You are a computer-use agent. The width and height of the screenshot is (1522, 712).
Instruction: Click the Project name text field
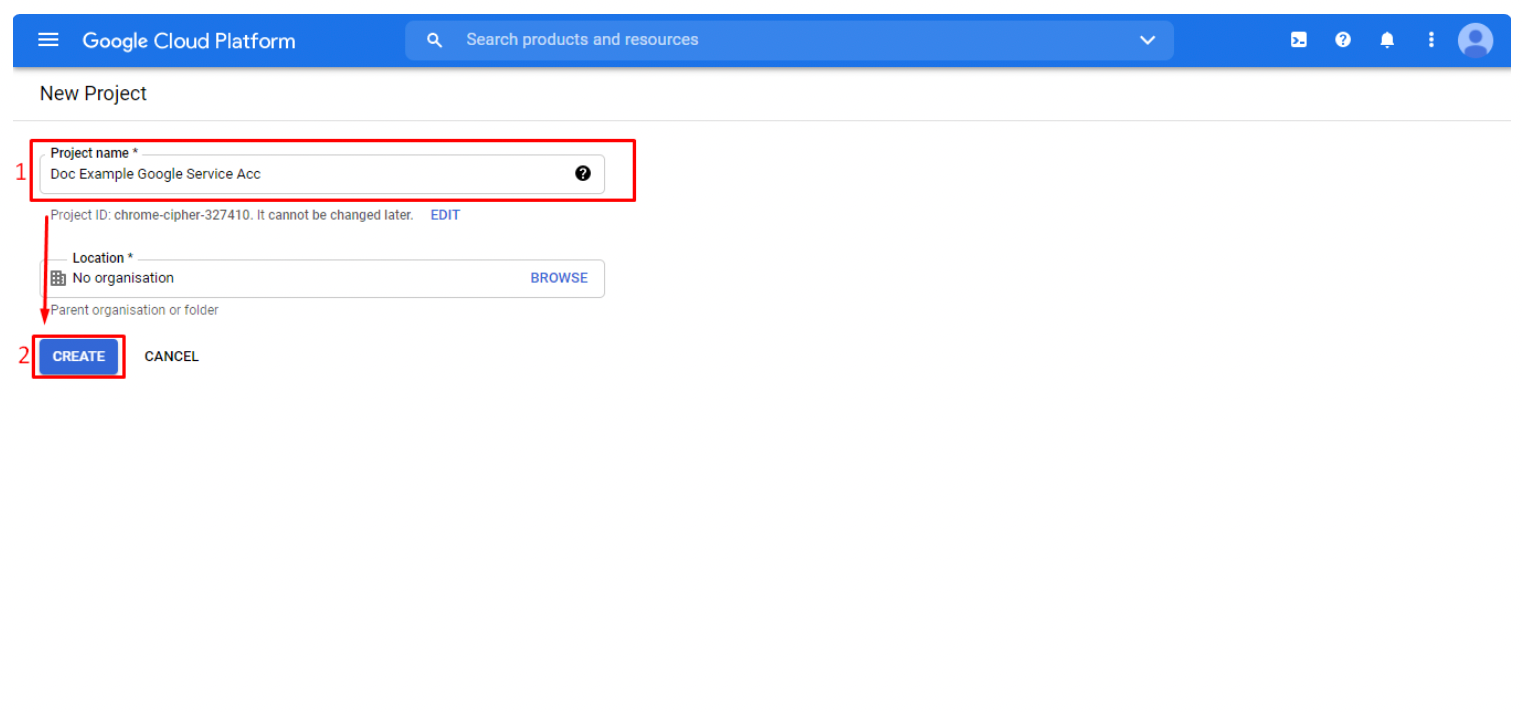click(x=322, y=174)
